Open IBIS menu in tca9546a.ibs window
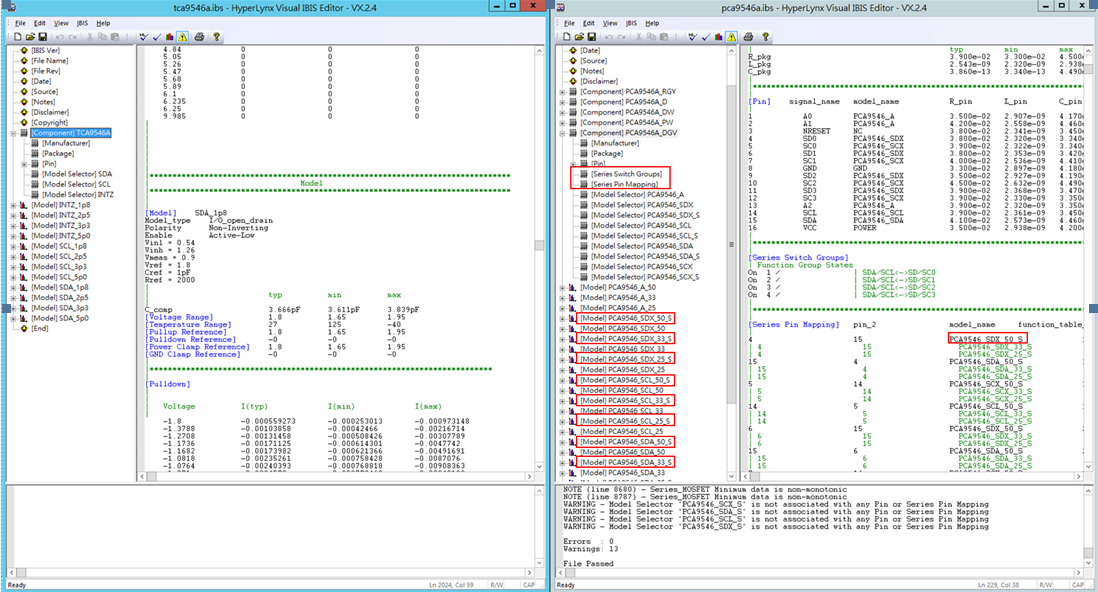 83,23
